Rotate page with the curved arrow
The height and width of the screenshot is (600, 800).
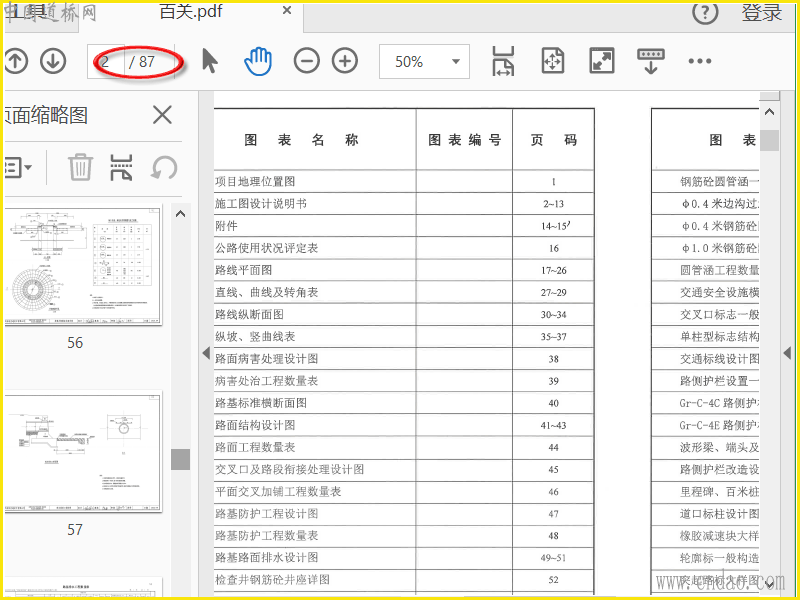click(x=164, y=167)
